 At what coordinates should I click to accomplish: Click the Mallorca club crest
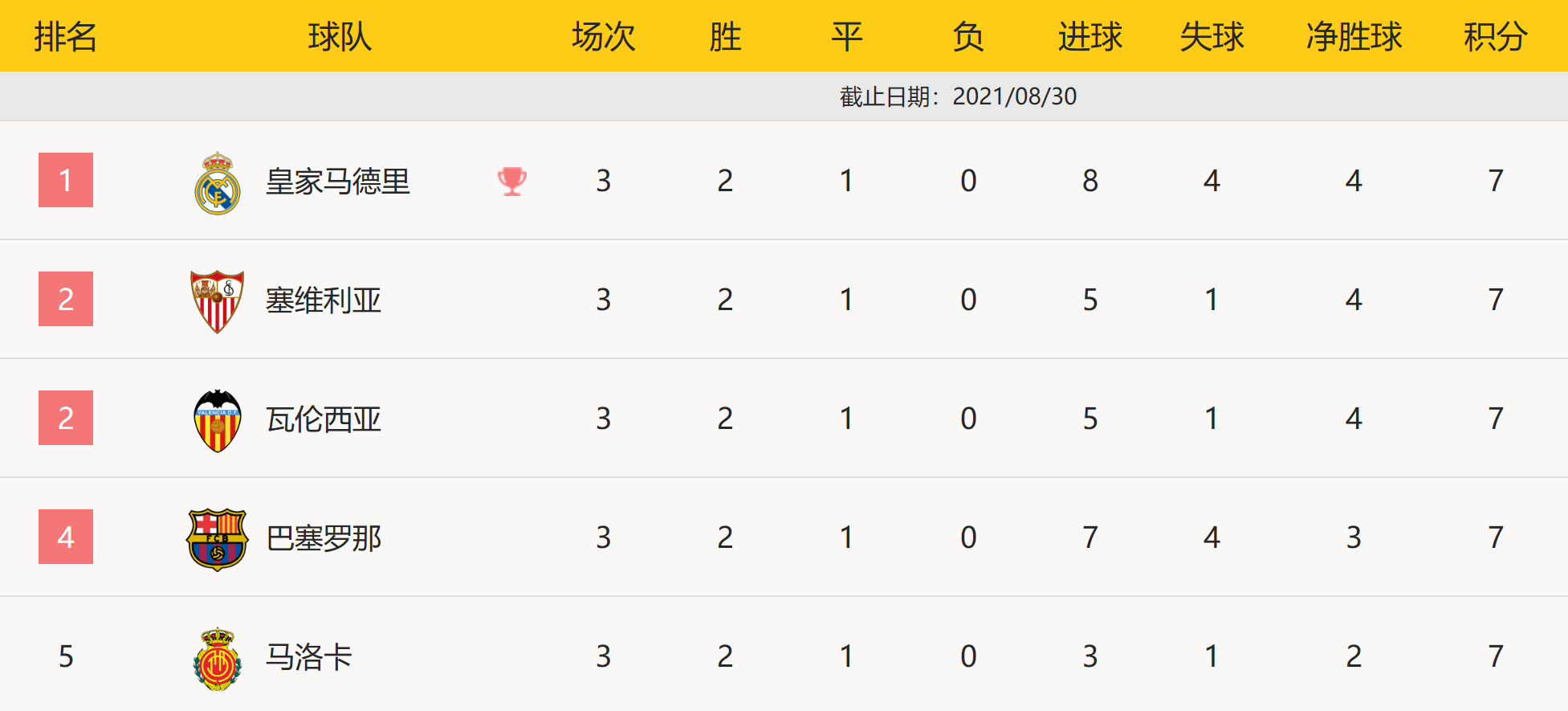point(218,659)
